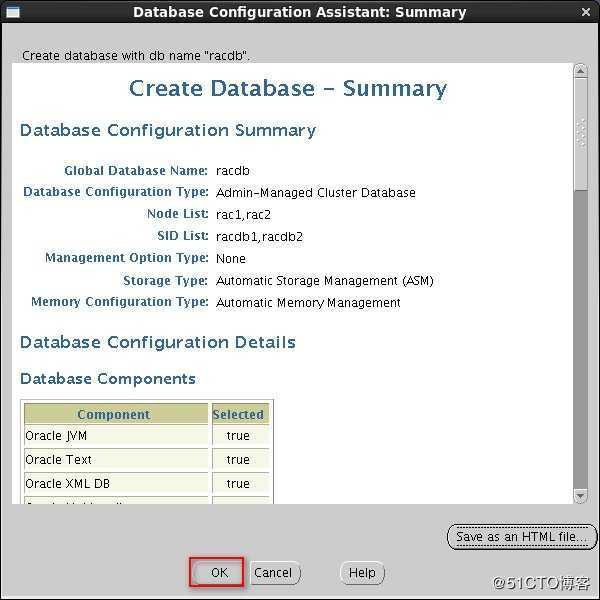
Task: Click the SID List value racdb1,racdb2
Action: tap(259, 236)
